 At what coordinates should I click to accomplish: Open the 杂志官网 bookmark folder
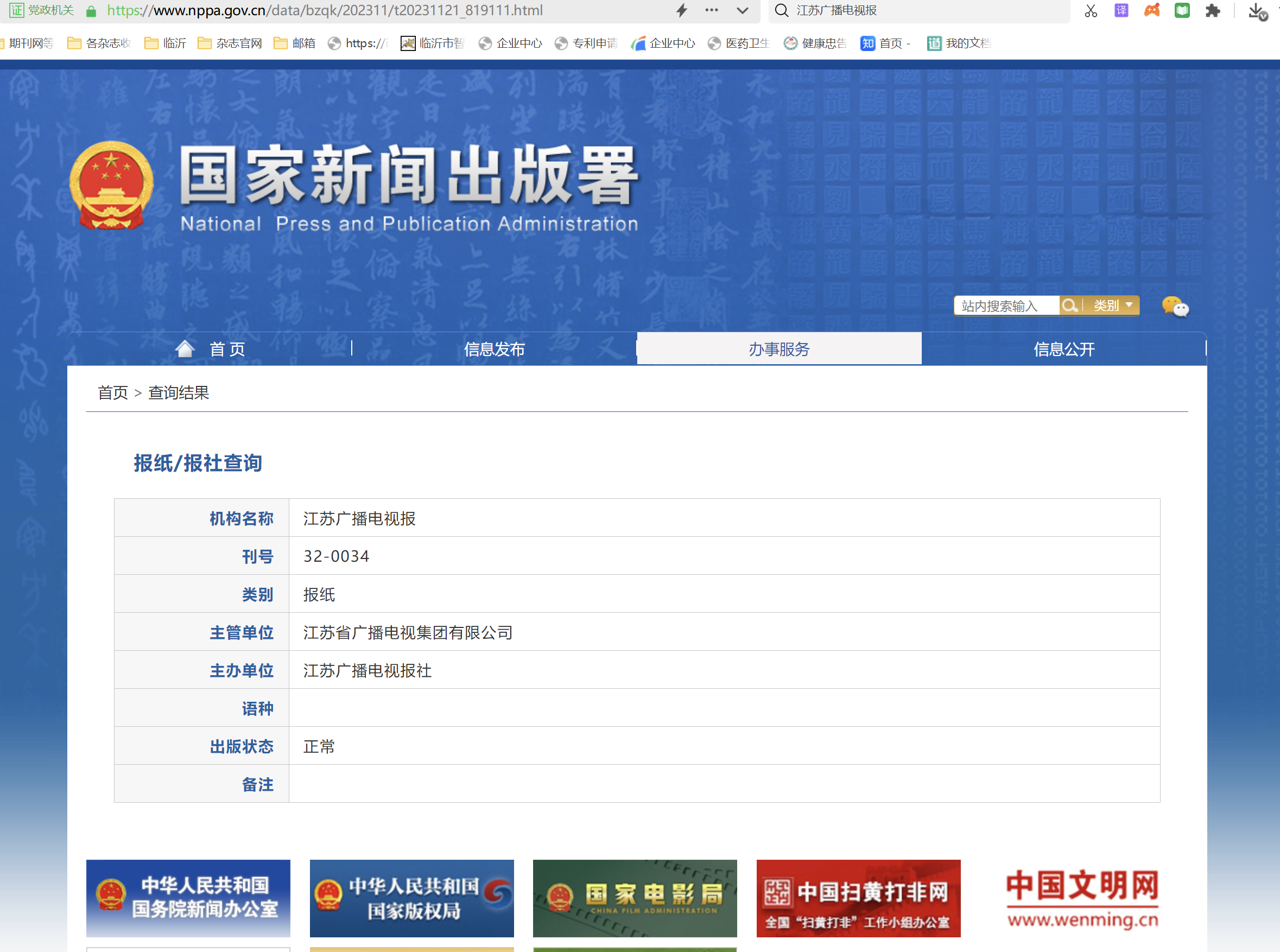[230, 43]
